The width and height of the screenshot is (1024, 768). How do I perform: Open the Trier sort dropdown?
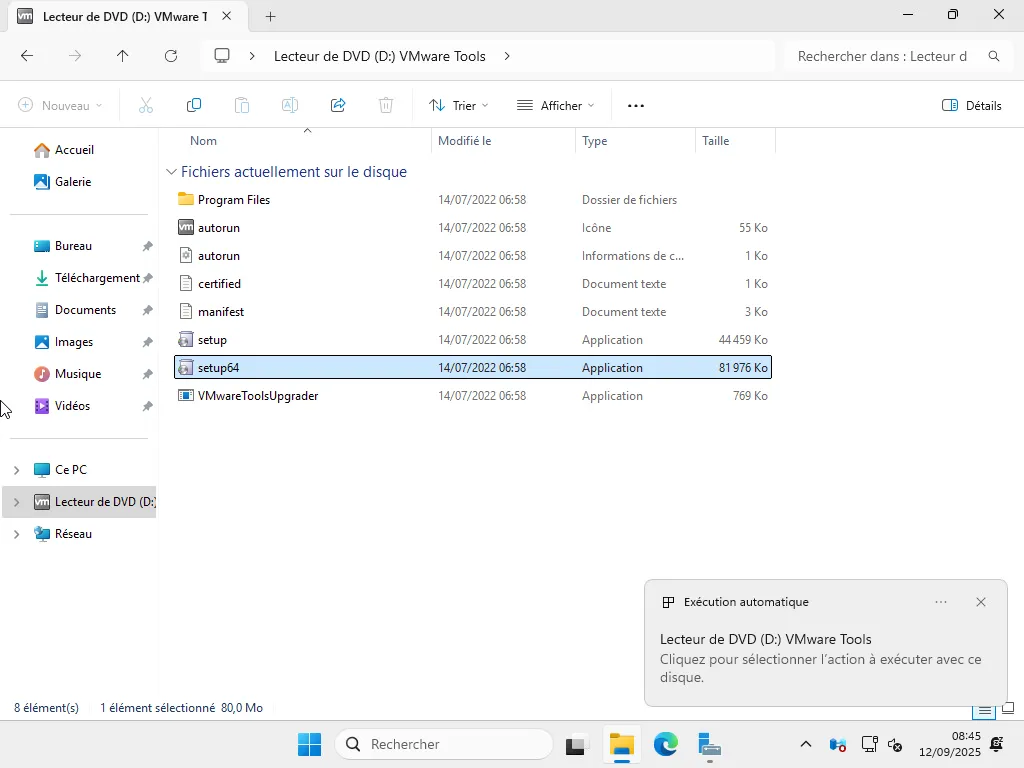[x=458, y=105]
